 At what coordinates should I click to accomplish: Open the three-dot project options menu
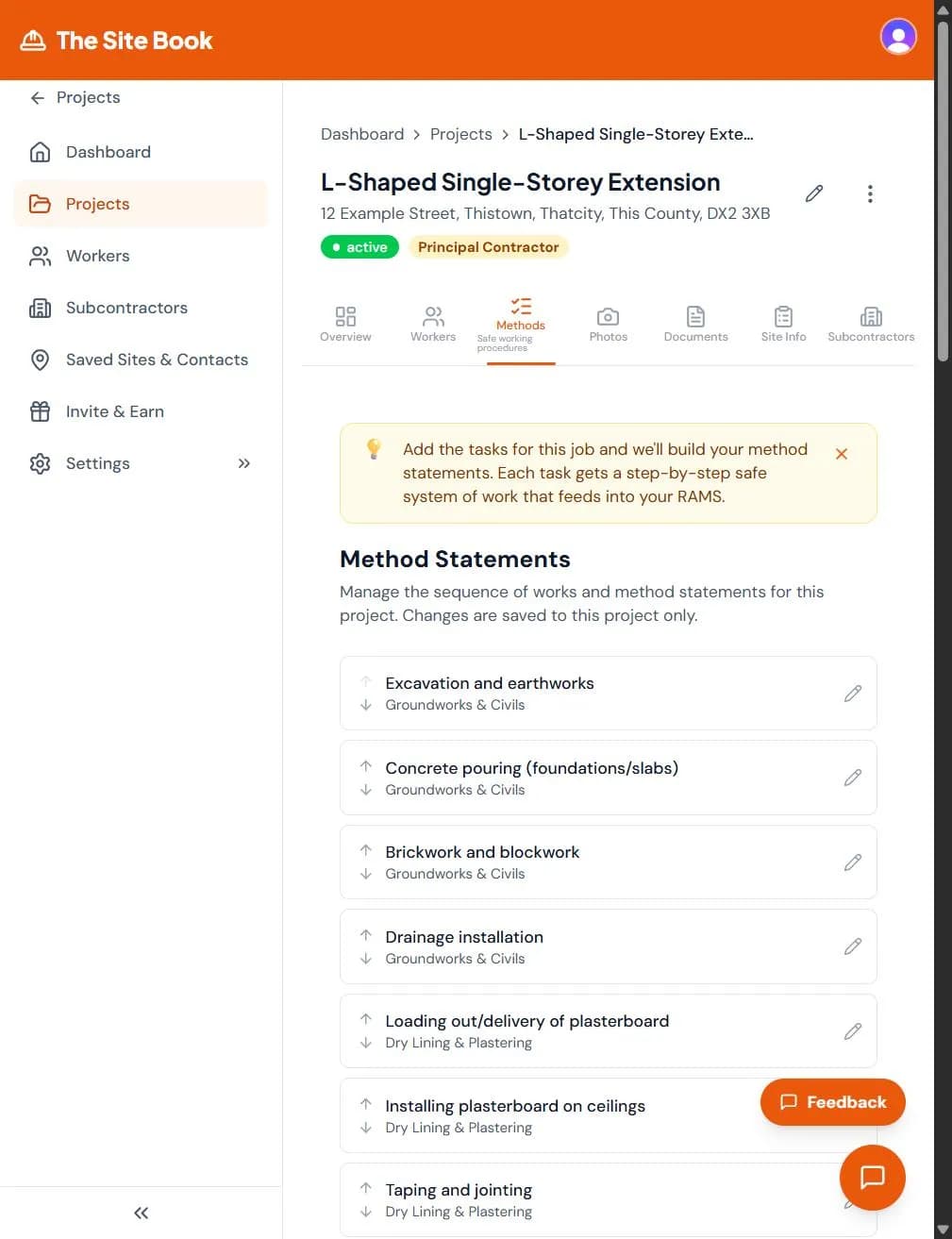[x=870, y=193]
